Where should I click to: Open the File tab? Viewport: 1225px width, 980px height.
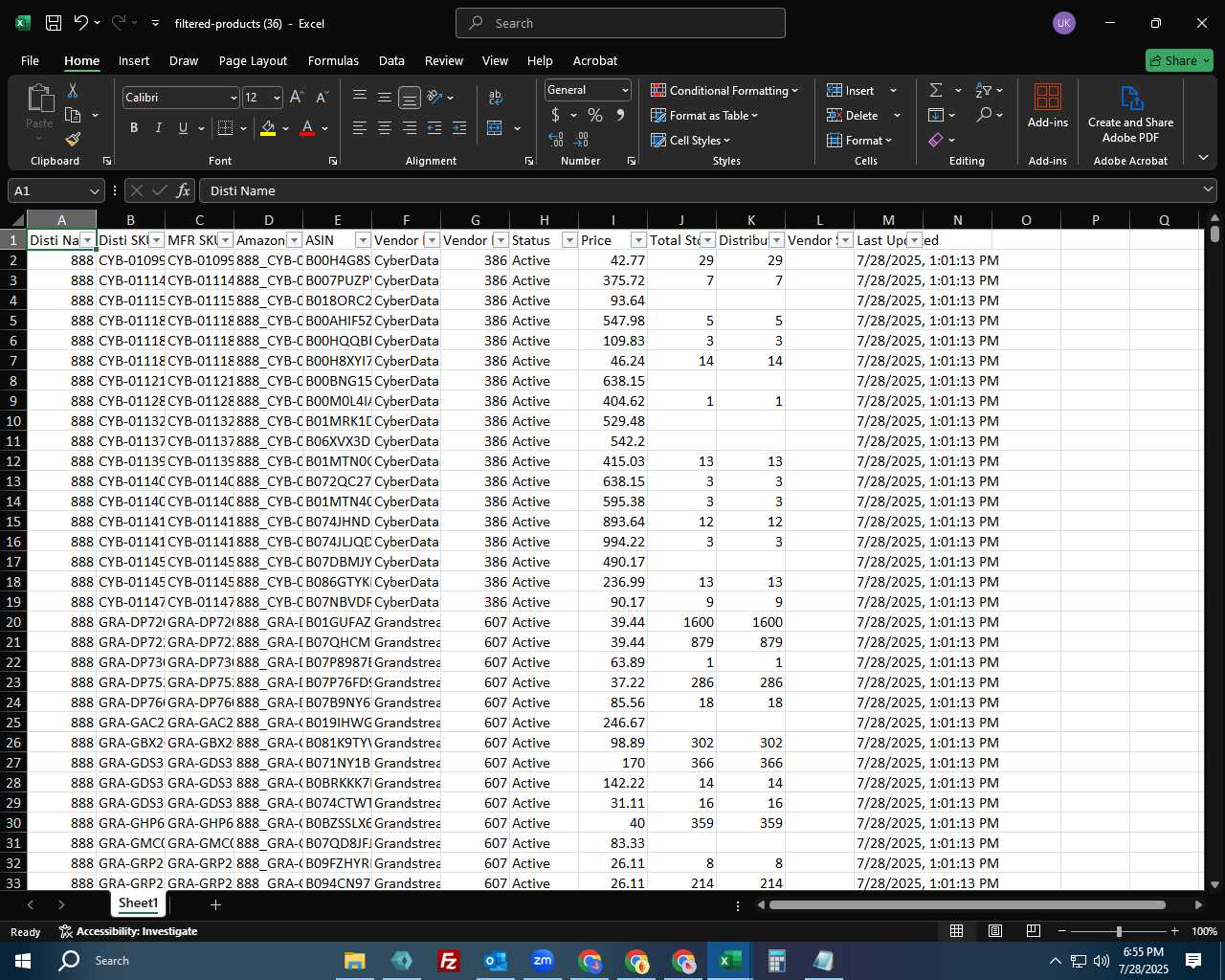tap(30, 60)
